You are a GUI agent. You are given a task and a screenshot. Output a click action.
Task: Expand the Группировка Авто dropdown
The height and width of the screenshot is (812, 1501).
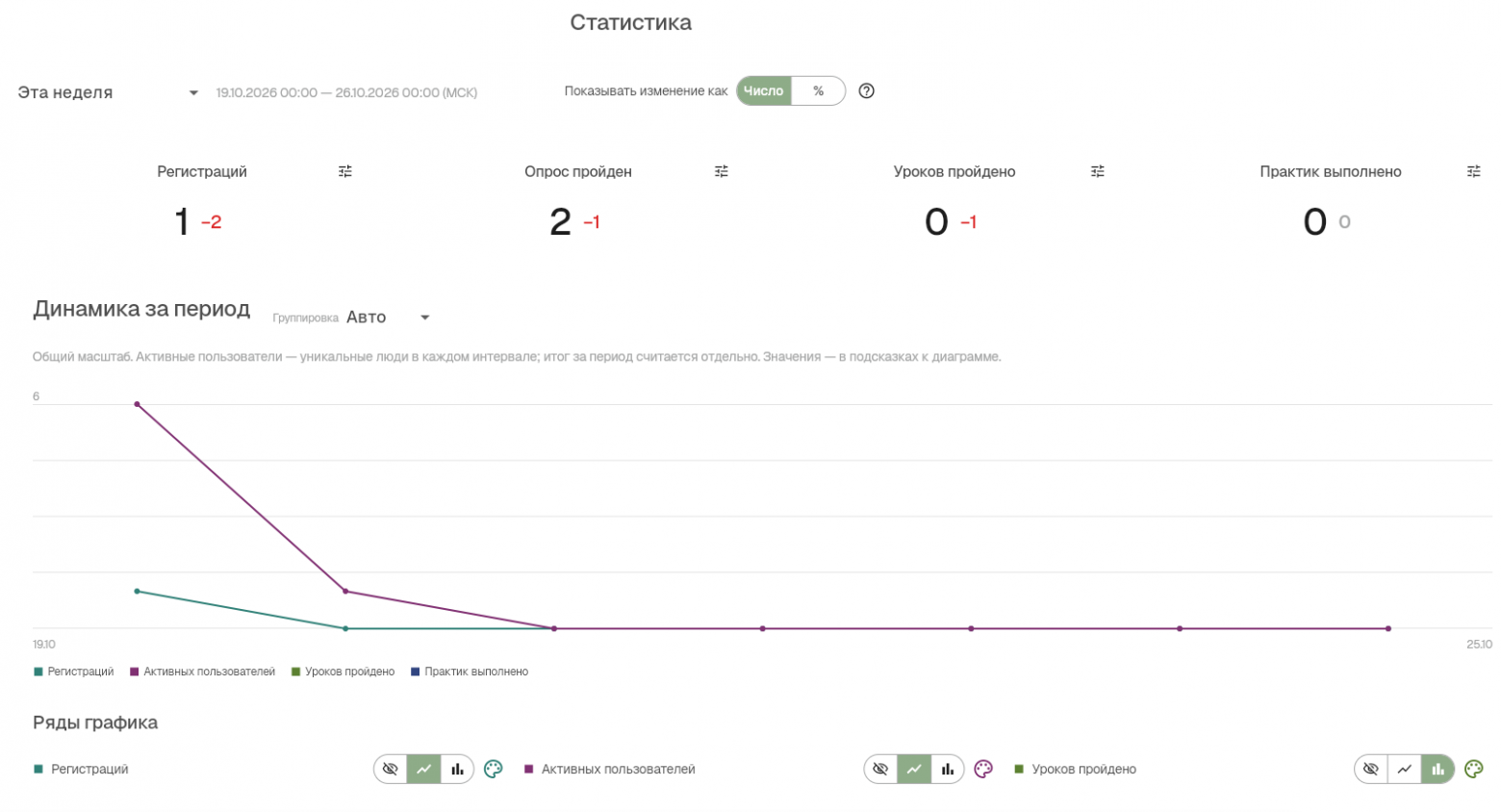click(388, 317)
